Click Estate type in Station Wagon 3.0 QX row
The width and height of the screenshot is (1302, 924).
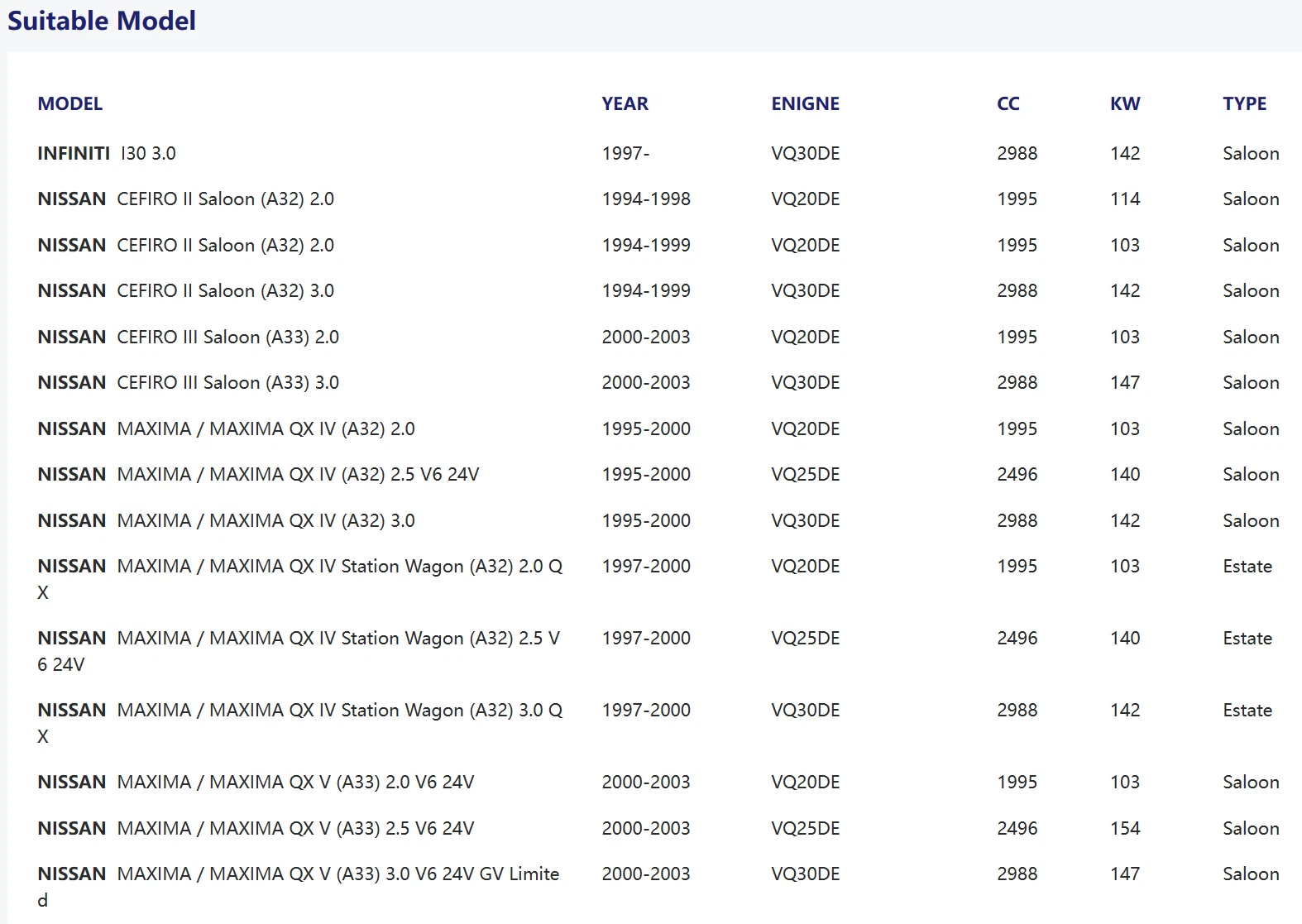click(1247, 710)
